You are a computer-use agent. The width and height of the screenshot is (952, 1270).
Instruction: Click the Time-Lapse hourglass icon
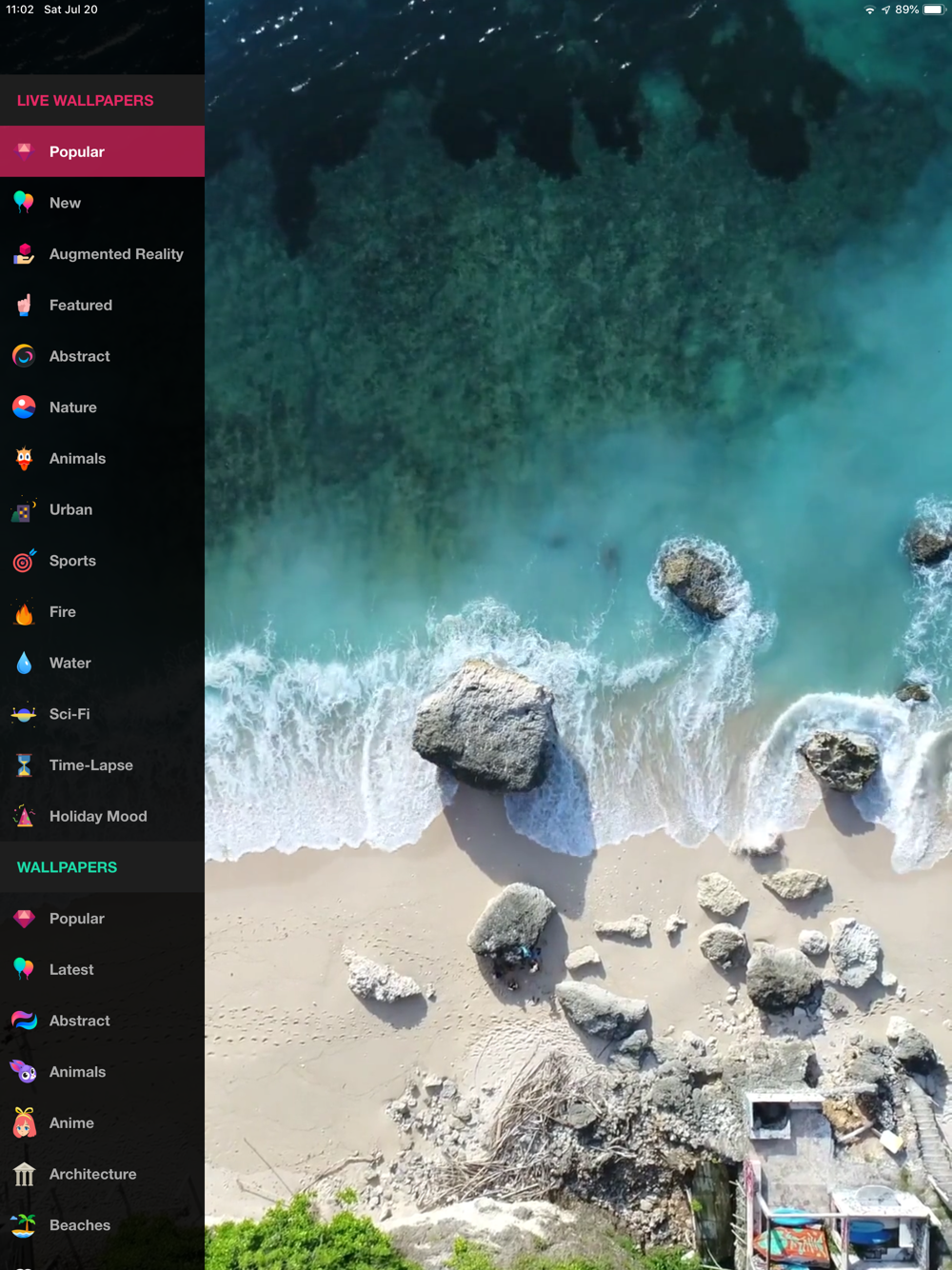pos(24,765)
